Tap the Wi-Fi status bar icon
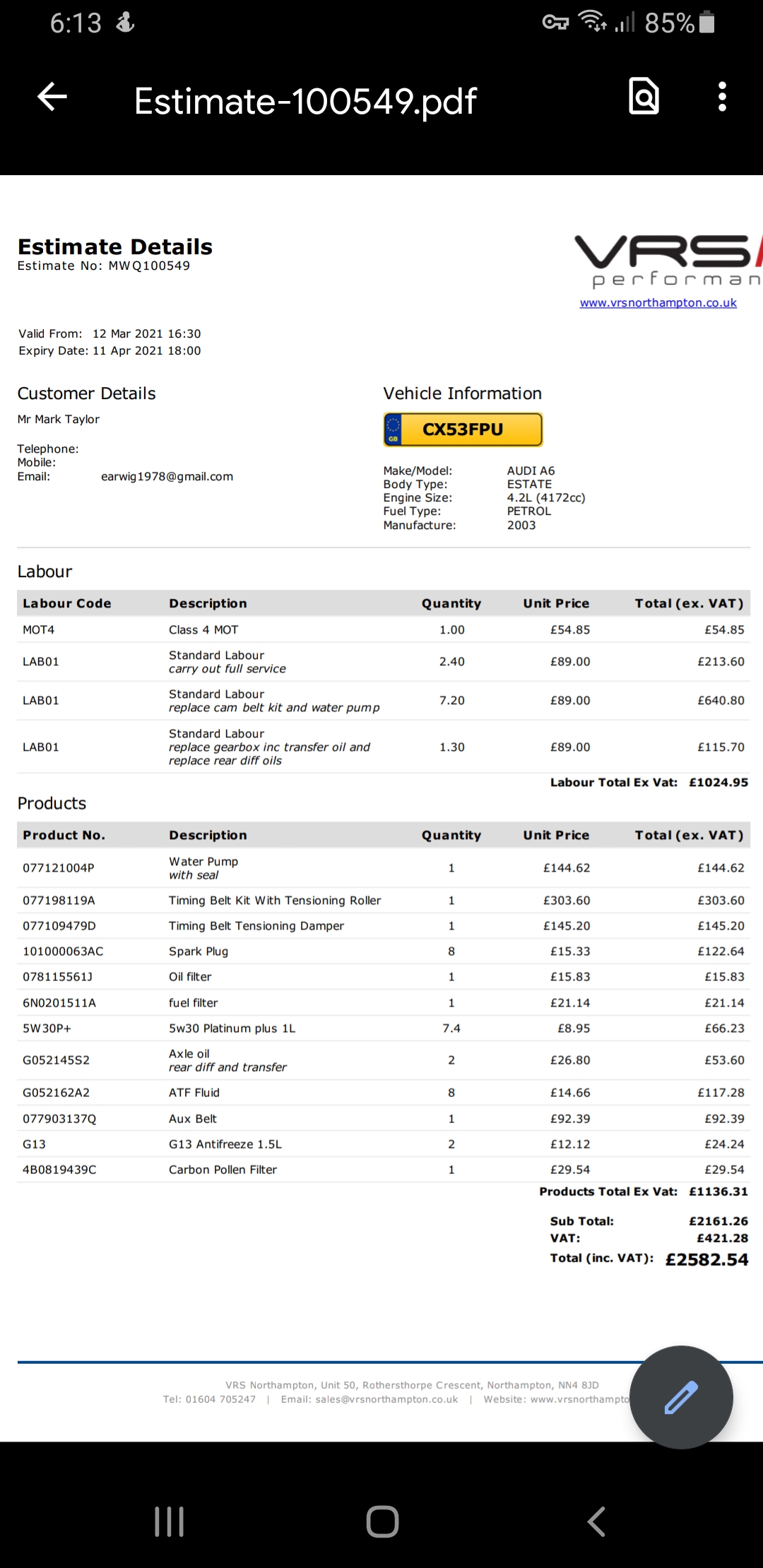 click(592, 22)
